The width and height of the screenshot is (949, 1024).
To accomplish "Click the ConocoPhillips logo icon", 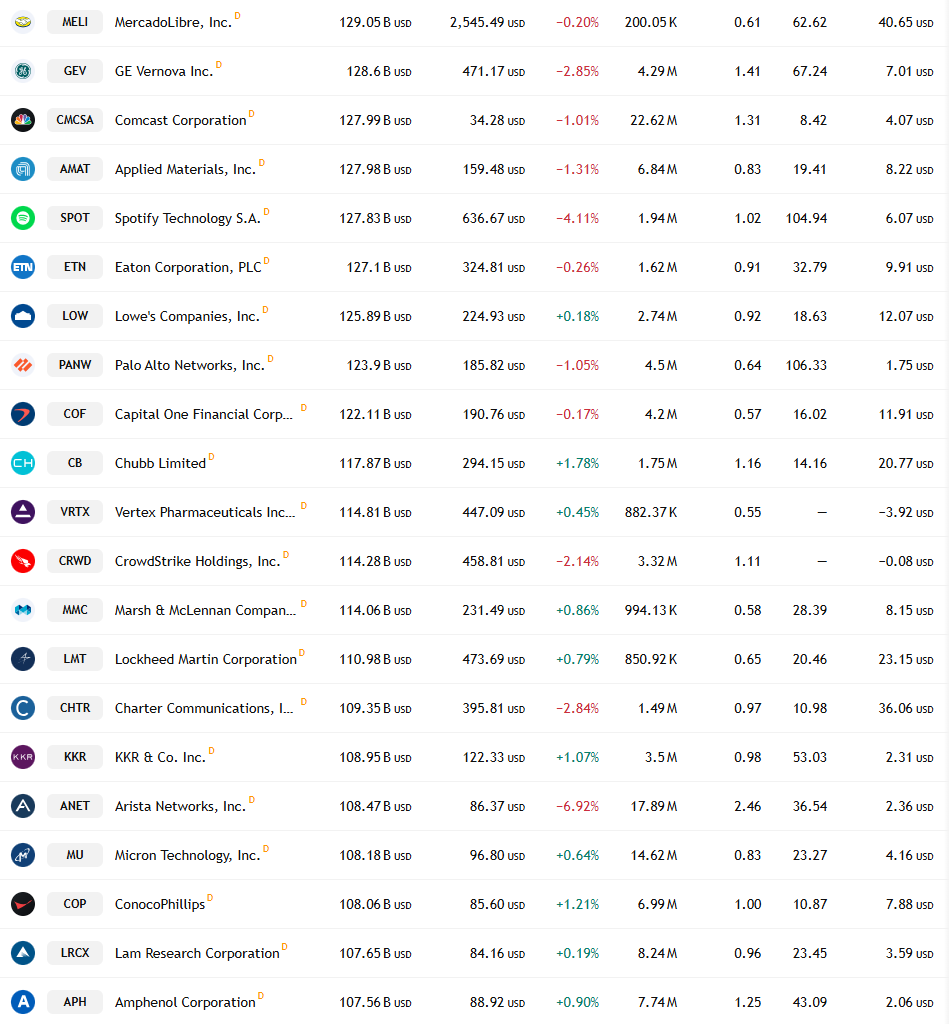I will (x=23, y=904).
